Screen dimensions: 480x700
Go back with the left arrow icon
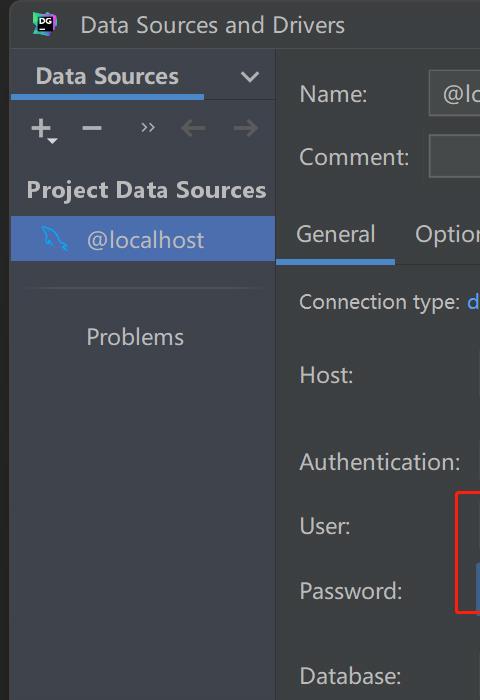[193, 128]
